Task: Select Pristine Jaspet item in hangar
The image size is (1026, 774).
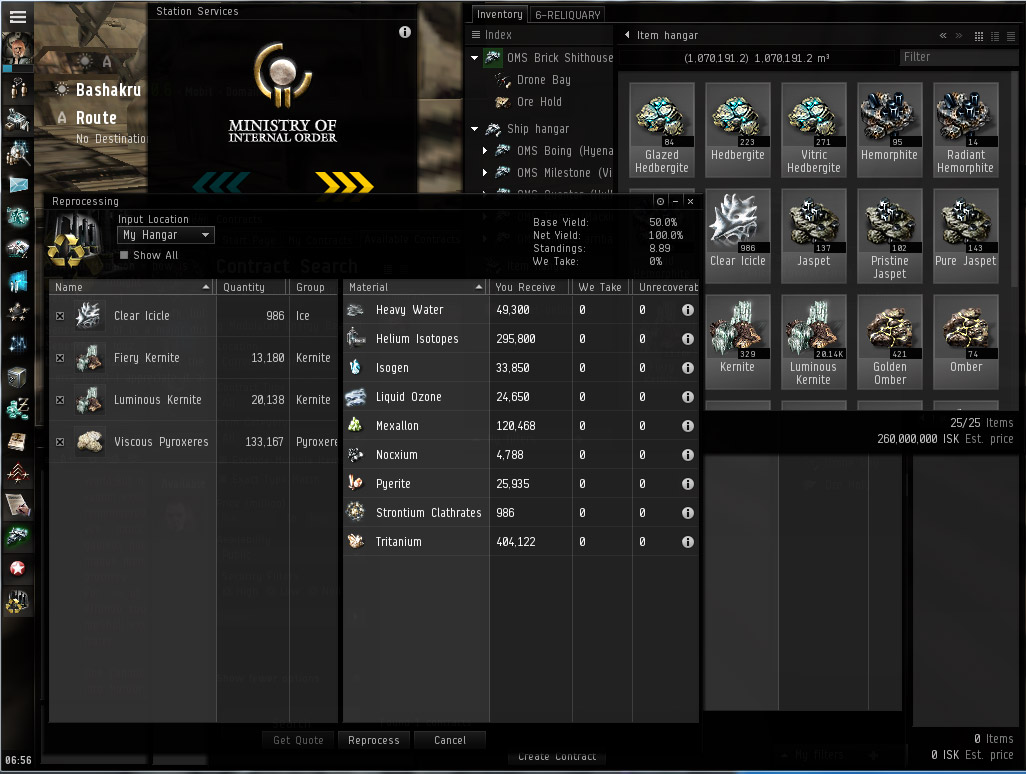Action: pos(889,236)
